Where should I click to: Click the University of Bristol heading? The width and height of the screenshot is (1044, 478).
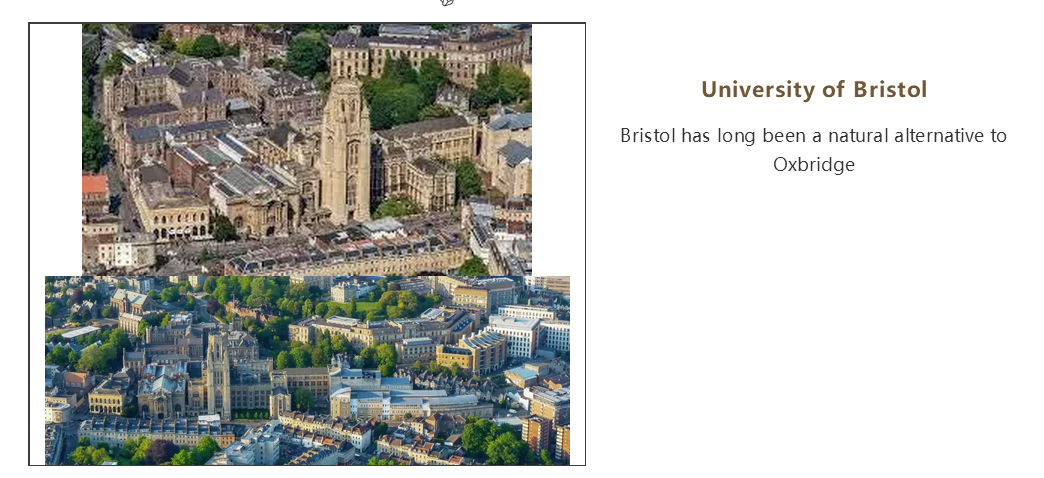pyautogui.click(x=814, y=89)
